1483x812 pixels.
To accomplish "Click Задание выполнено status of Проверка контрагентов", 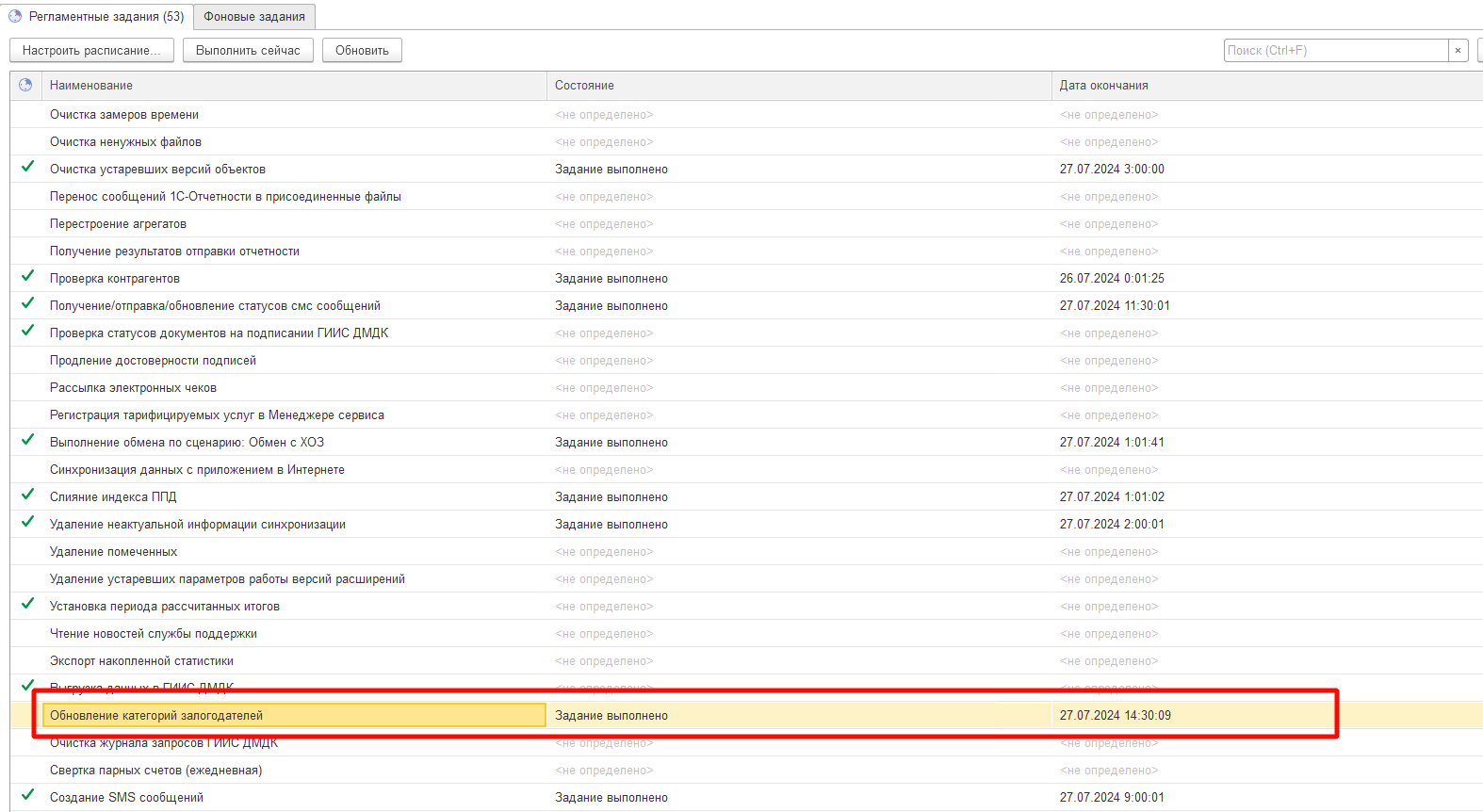I will [x=611, y=278].
